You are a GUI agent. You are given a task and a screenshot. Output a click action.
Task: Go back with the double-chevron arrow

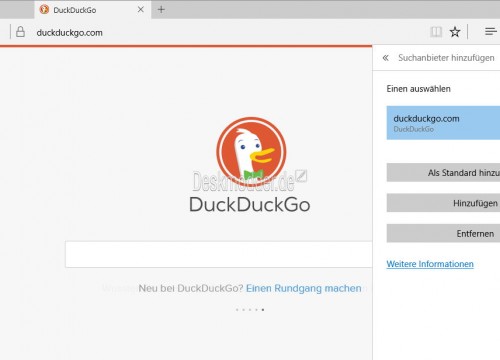point(386,58)
